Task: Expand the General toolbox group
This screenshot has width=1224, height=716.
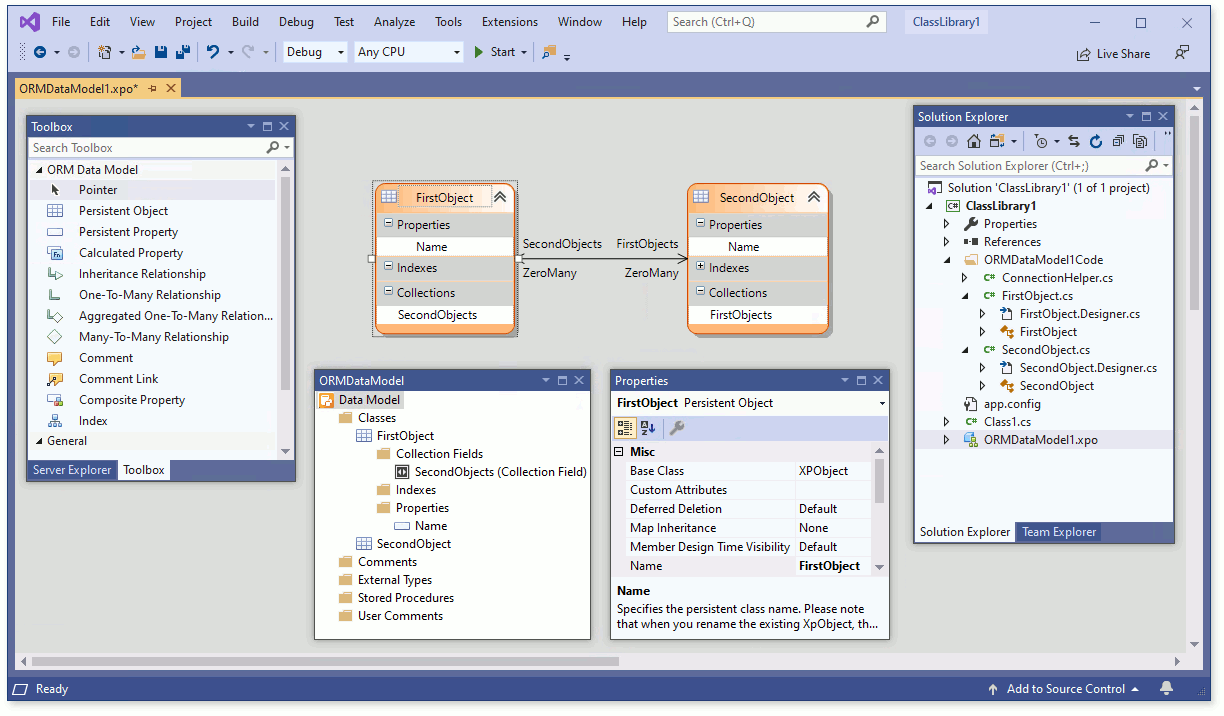Action: (x=37, y=441)
